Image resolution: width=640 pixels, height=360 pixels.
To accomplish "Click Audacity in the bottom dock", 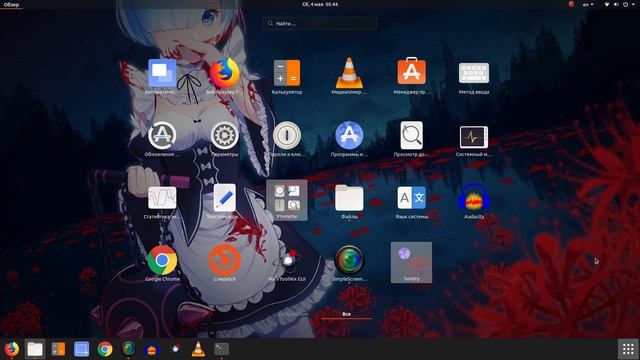I will click(151, 349).
